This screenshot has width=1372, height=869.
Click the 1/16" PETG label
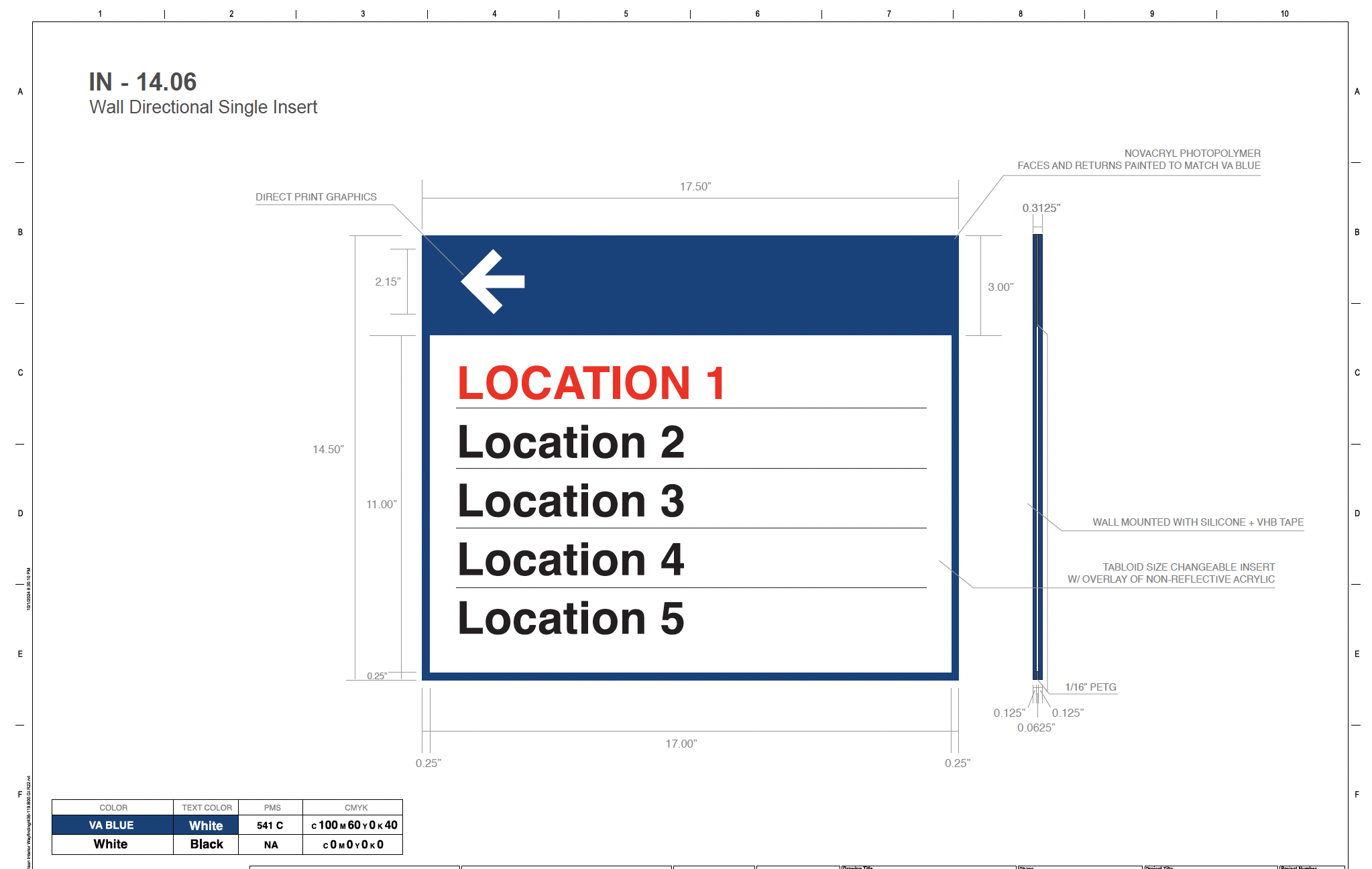pyautogui.click(x=1090, y=687)
